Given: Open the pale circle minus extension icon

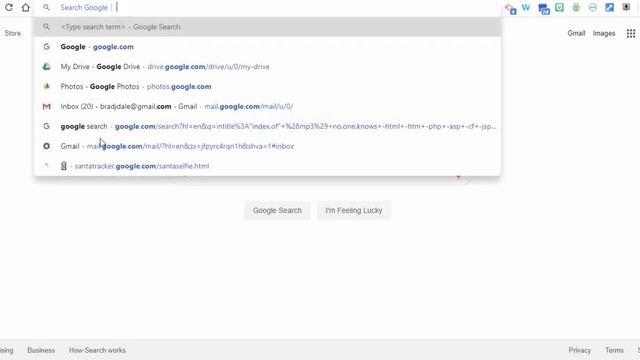Looking at the screenshot, I should (593, 7).
